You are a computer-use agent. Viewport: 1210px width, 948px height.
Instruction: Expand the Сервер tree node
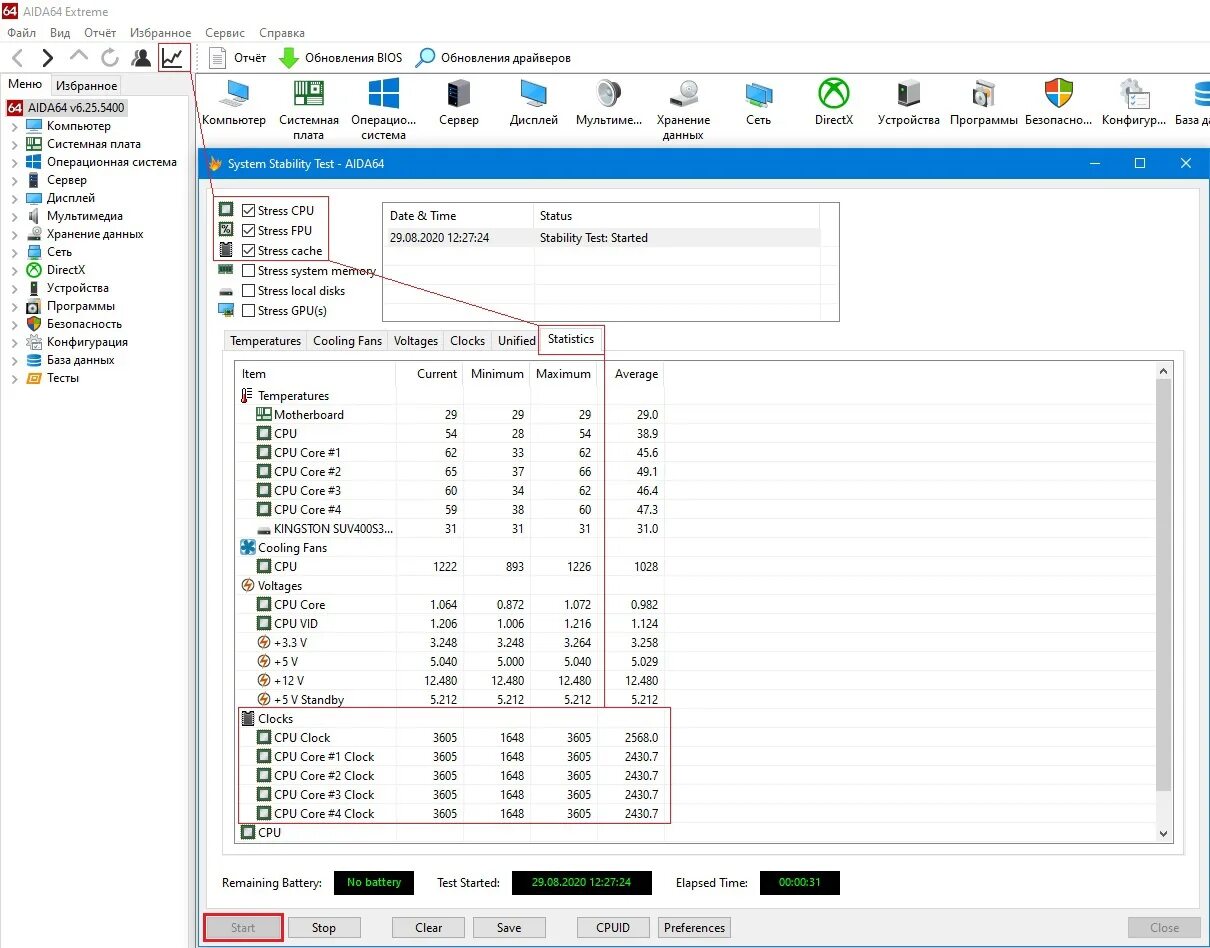(14, 180)
